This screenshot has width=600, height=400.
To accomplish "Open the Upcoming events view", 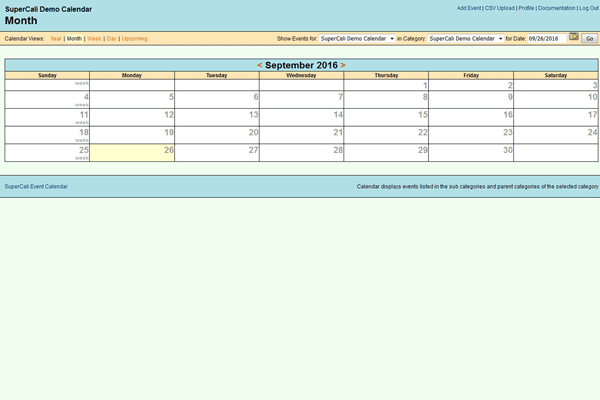I will click(134, 39).
